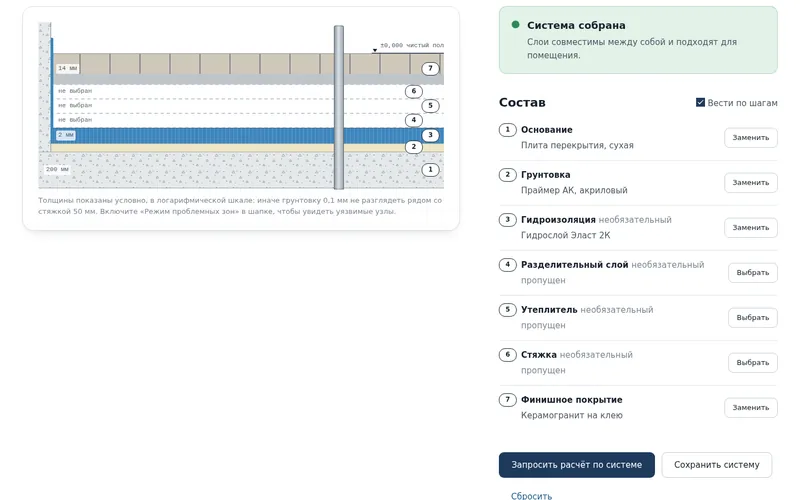Click the Сбросить link
800x500 pixels.
point(531,495)
